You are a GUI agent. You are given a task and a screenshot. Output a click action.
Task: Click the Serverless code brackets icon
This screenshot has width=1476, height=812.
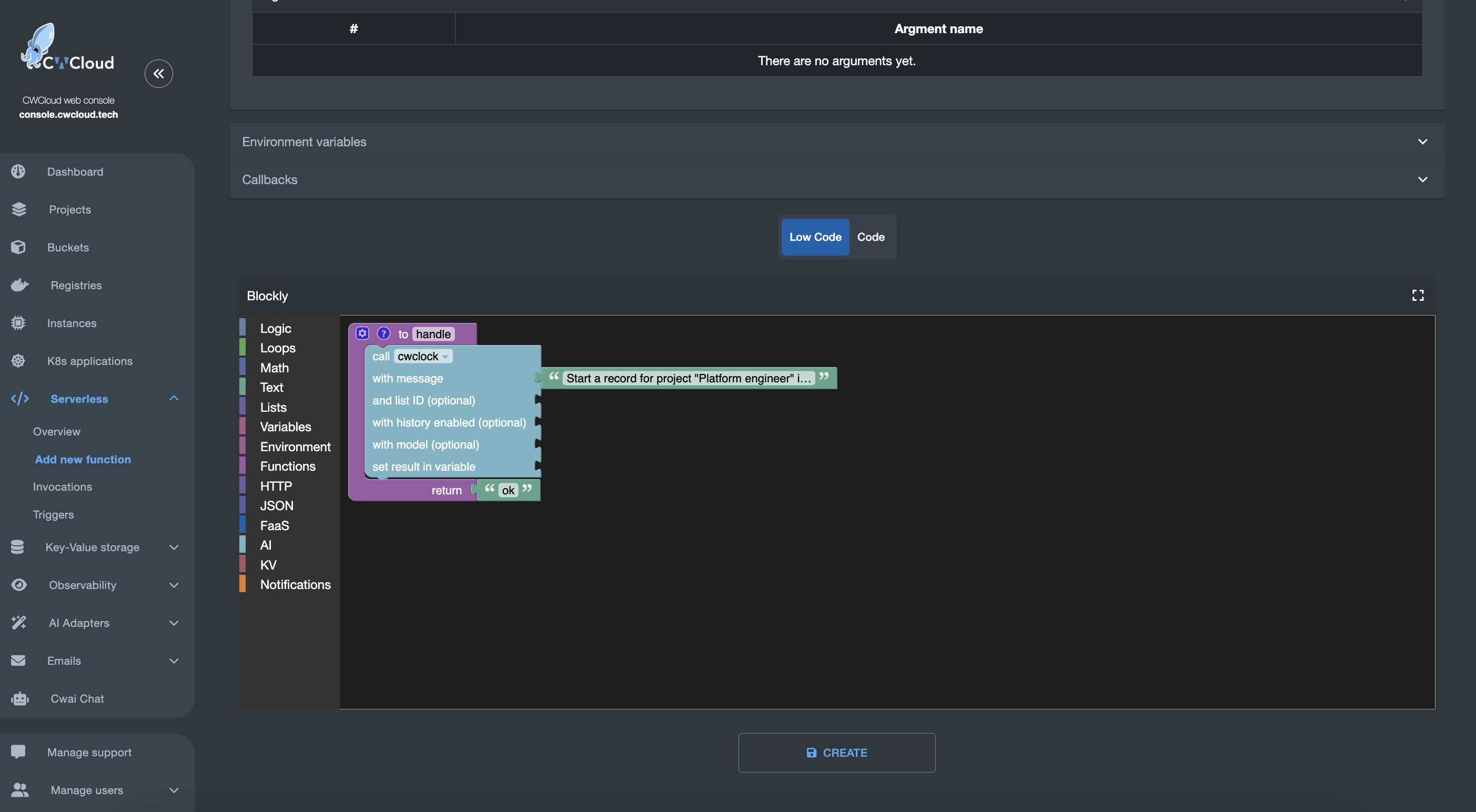pyautogui.click(x=20, y=398)
